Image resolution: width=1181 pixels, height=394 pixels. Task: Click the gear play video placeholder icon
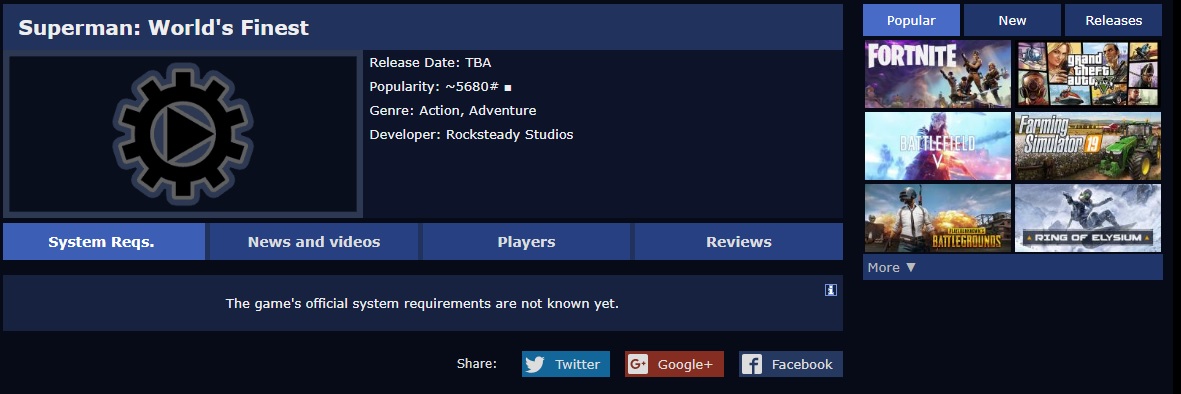click(183, 134)
